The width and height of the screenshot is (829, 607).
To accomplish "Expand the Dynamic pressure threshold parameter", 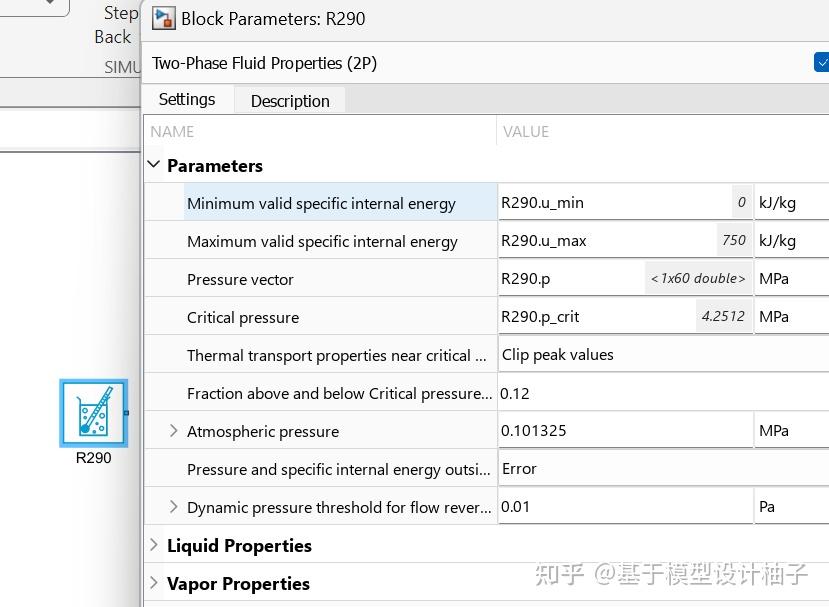I will [x=173, y=507].
